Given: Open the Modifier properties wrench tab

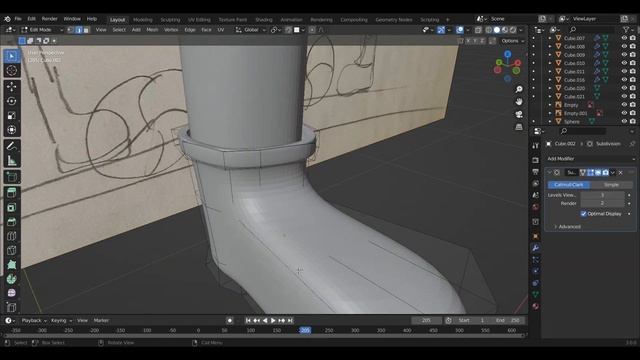Looking at the screenshot, I should [536, 248].
